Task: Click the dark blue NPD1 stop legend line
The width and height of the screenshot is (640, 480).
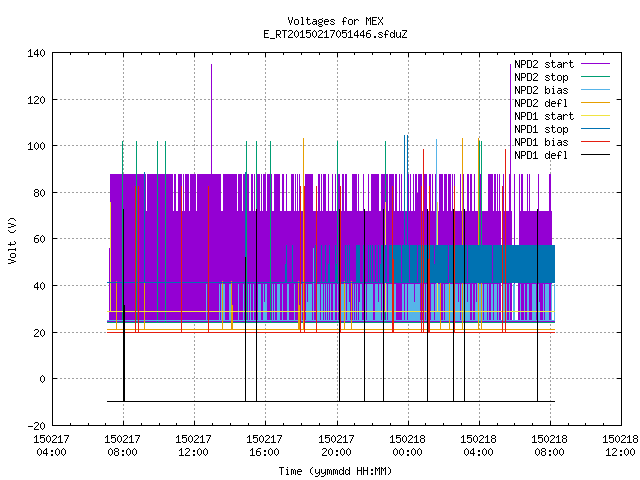Action: 595,129
